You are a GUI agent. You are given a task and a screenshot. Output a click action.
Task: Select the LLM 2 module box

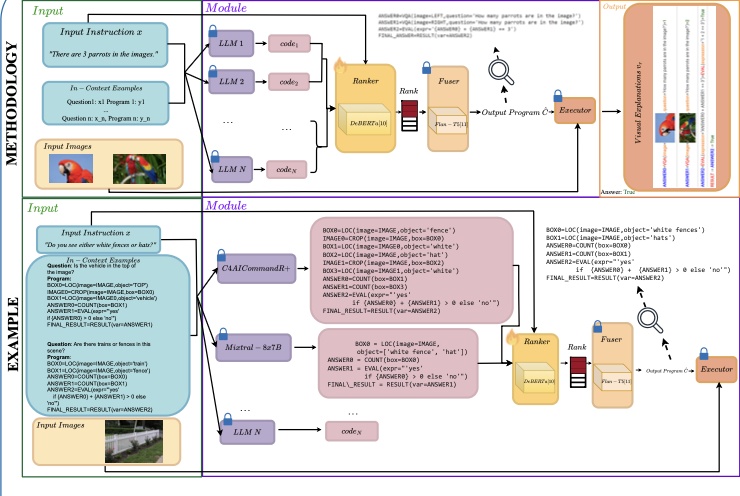pos(234,79)
